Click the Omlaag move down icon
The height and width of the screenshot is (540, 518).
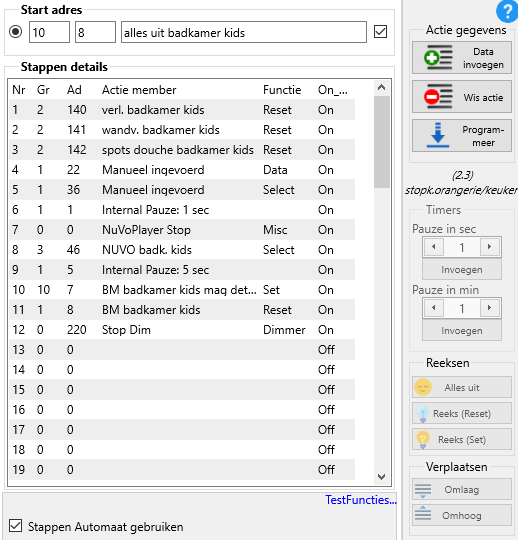click(x=423, y=490)
